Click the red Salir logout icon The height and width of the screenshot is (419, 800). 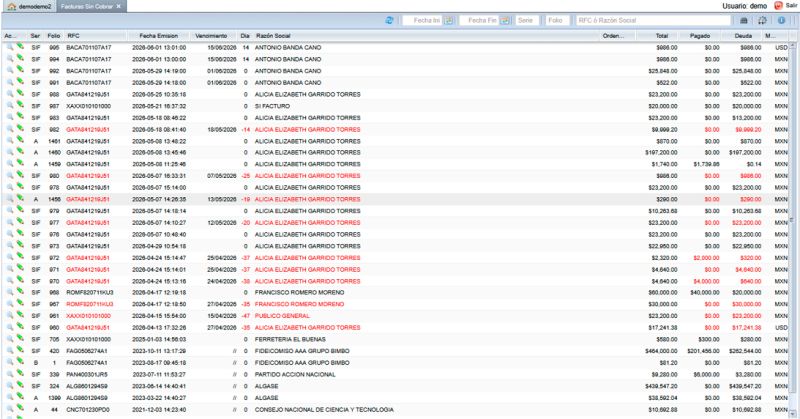click(x=778, y=6)
